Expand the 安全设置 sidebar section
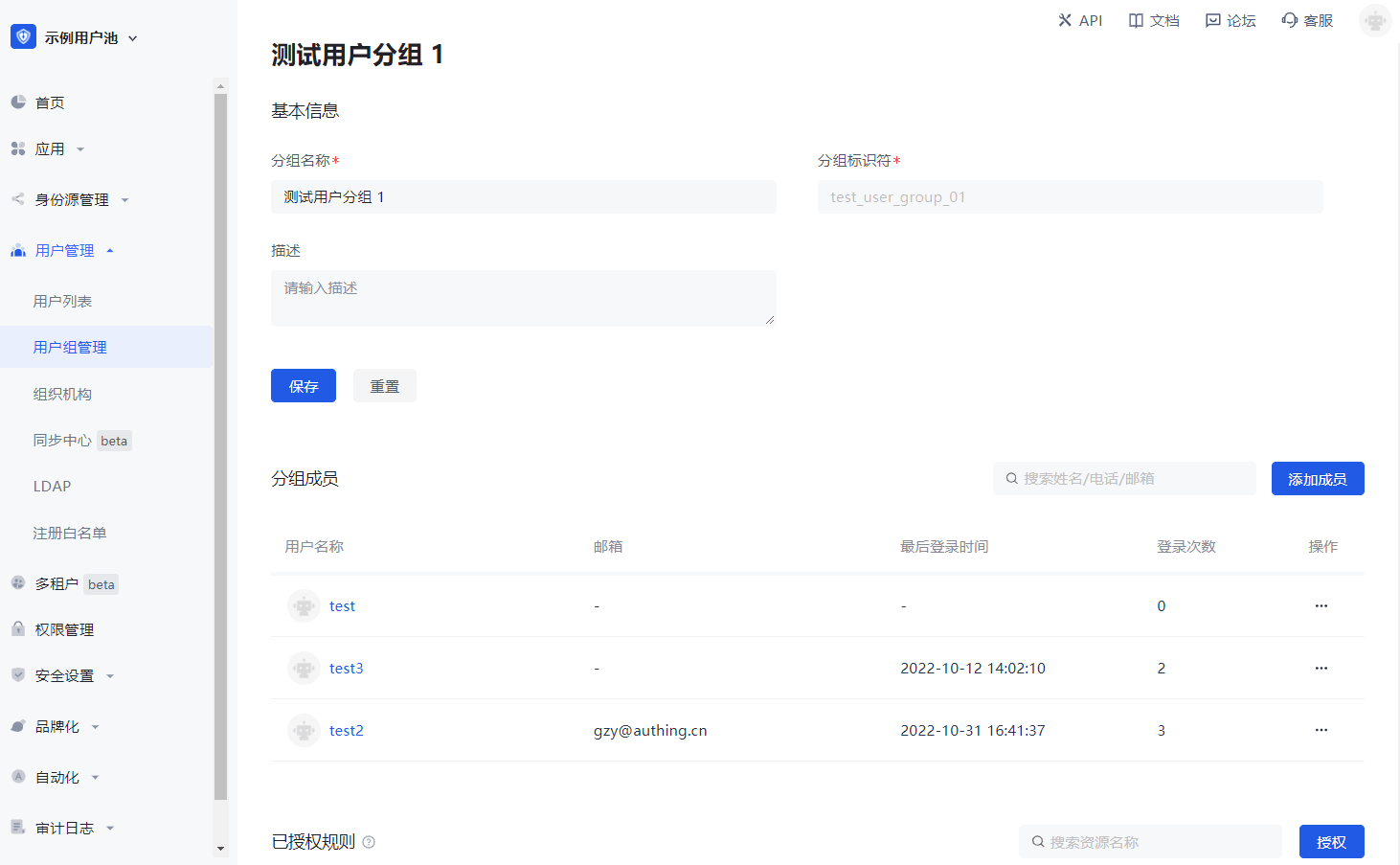The image size is (1400, 865). click(x=110, y=676)
